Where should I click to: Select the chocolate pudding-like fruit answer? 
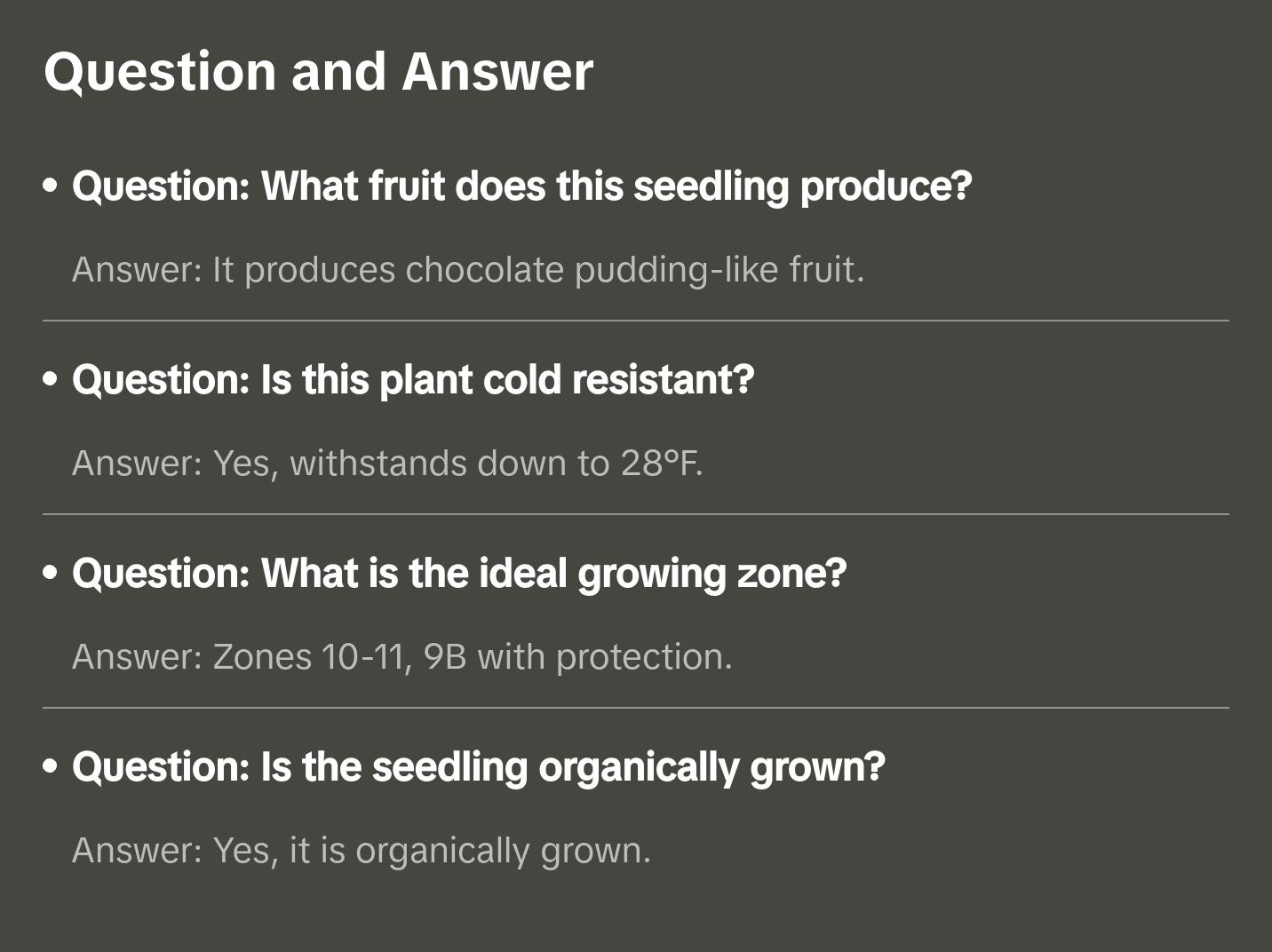coord(468,270)
